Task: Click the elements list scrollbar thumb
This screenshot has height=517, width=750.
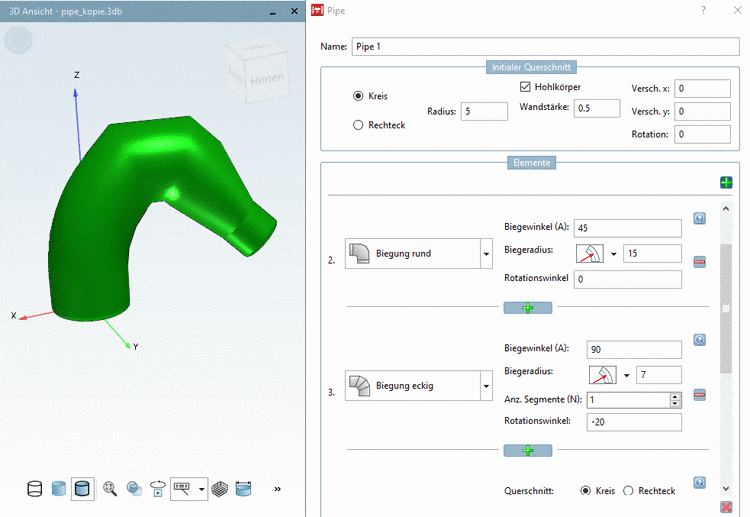Action: pyautogui.click(x=726, y=308)
